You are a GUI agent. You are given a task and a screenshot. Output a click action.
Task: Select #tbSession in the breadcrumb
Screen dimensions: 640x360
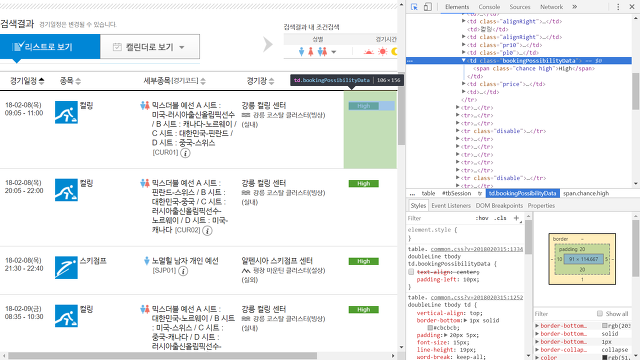[x=456, y=193]
